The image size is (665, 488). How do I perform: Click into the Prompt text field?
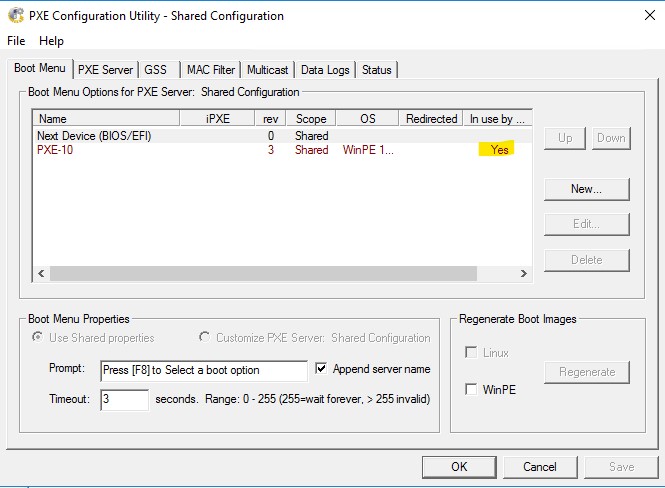(204, 370)
